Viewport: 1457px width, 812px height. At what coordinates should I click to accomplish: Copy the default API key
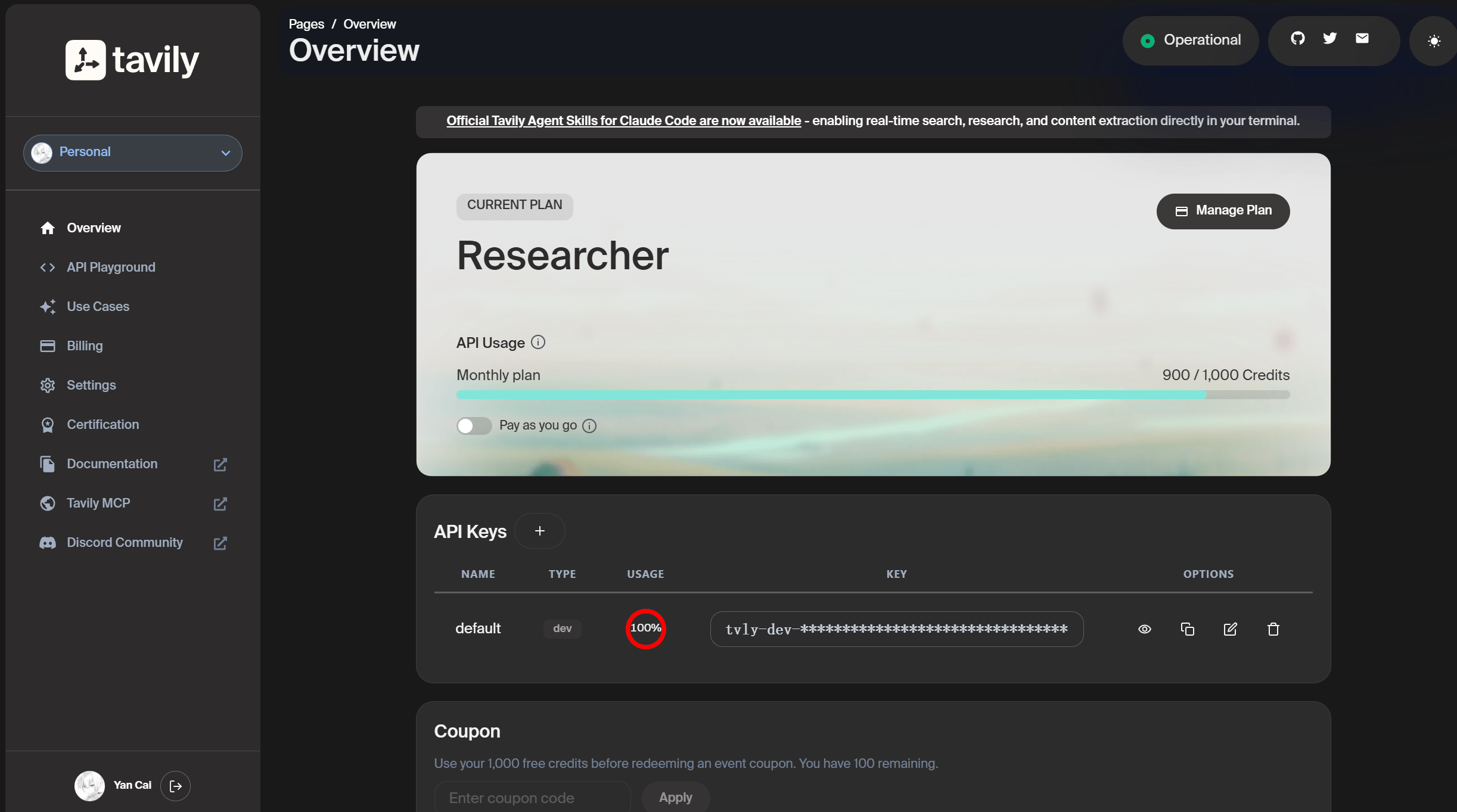click(1188, 629)
